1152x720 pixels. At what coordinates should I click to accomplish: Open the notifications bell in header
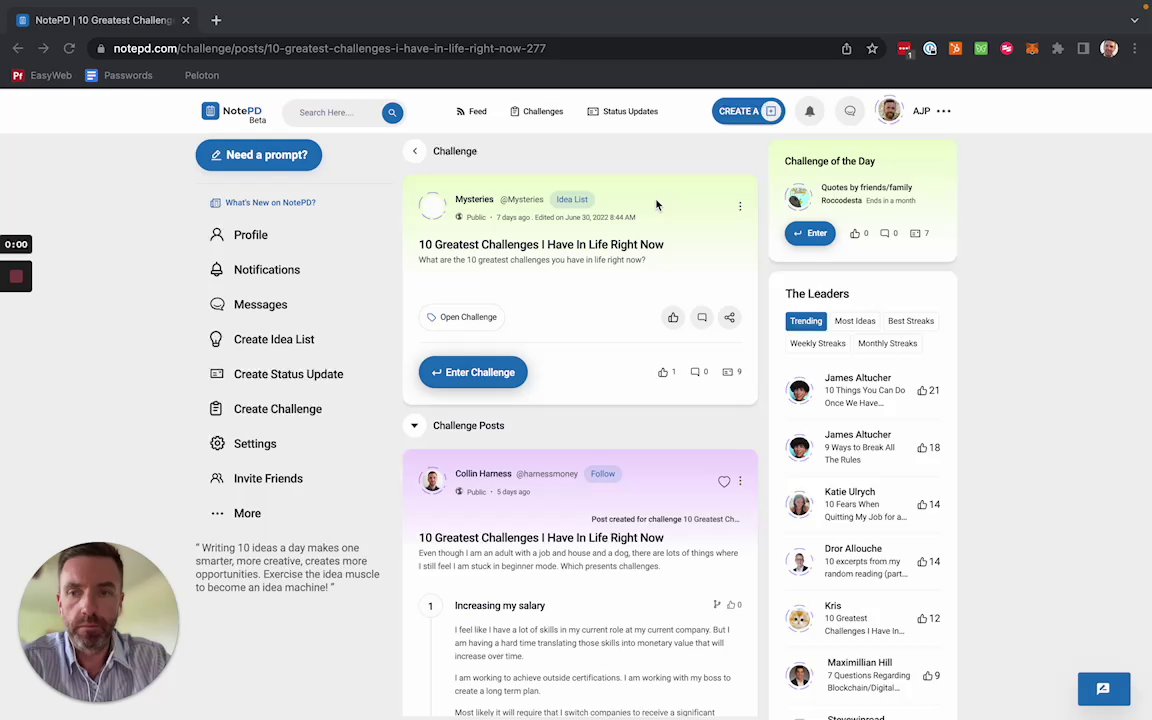(x=810, y=111)
